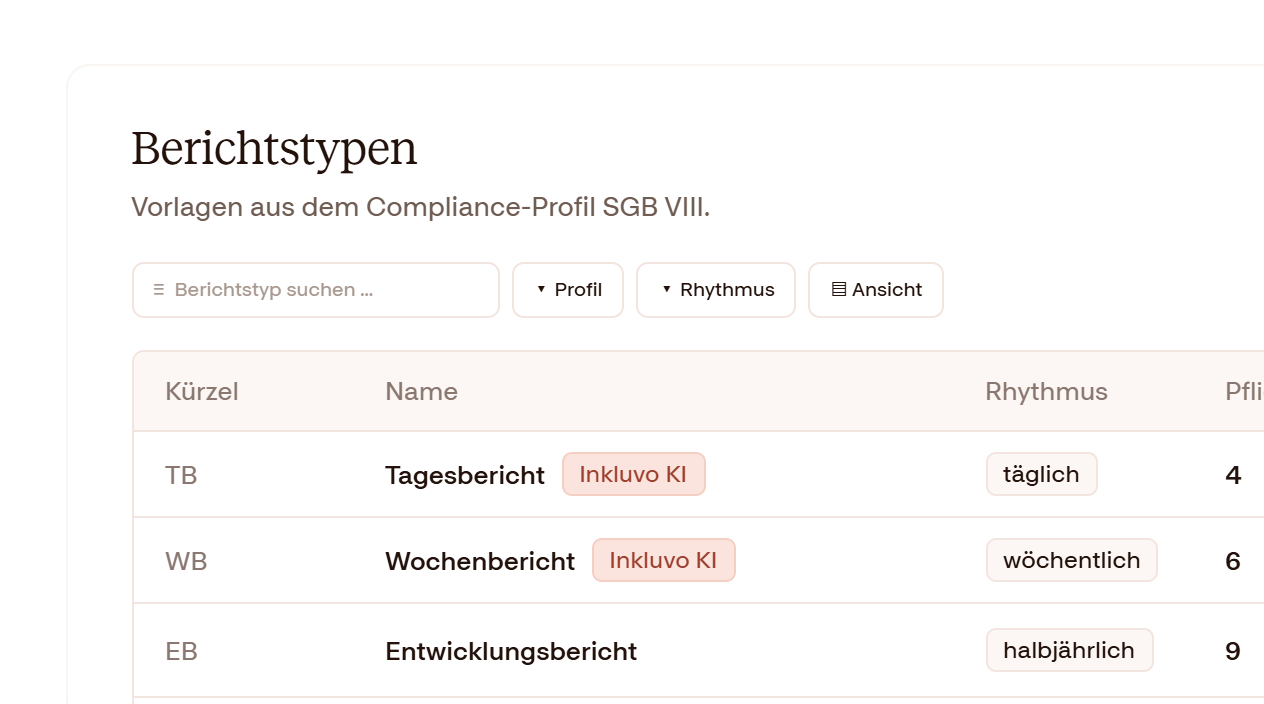Click the value 6 in the Wochenbericht row
This screenshot has height=704, width=1264.
click(1233, 561)
